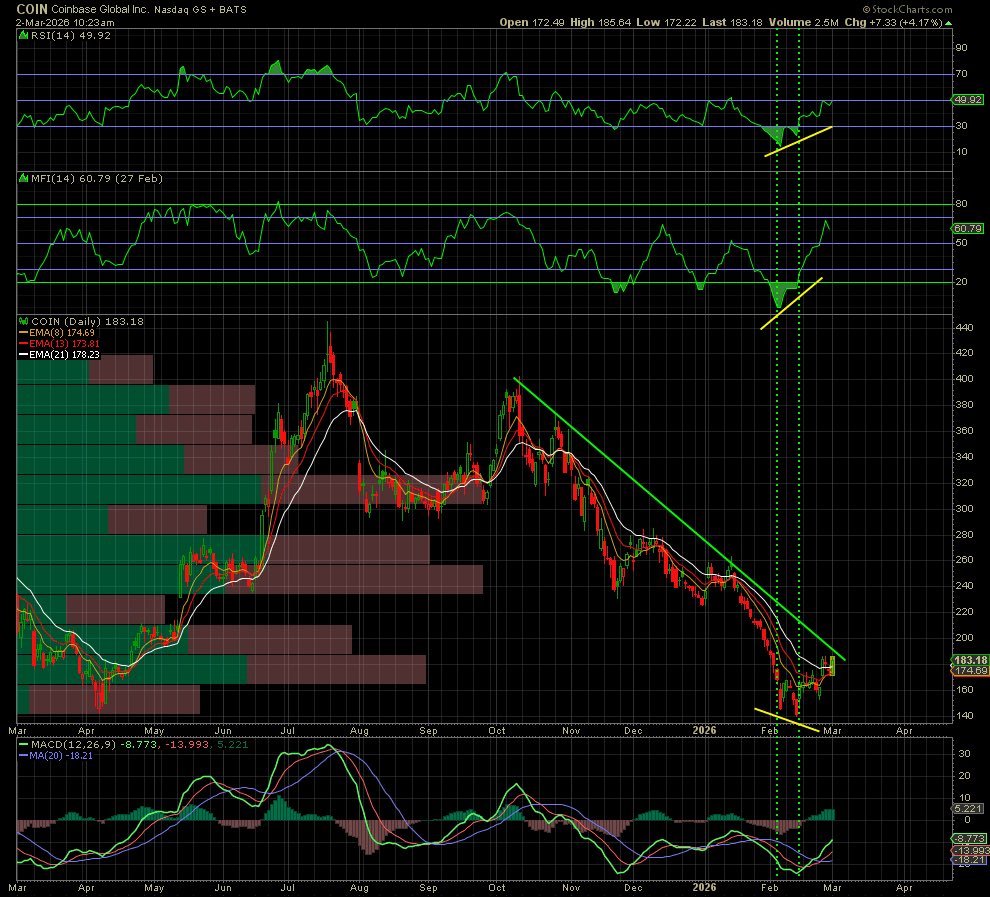This screenshot has height=897, width=990.
Task: Click the 440 price axis label
Action: click(964, 327)
